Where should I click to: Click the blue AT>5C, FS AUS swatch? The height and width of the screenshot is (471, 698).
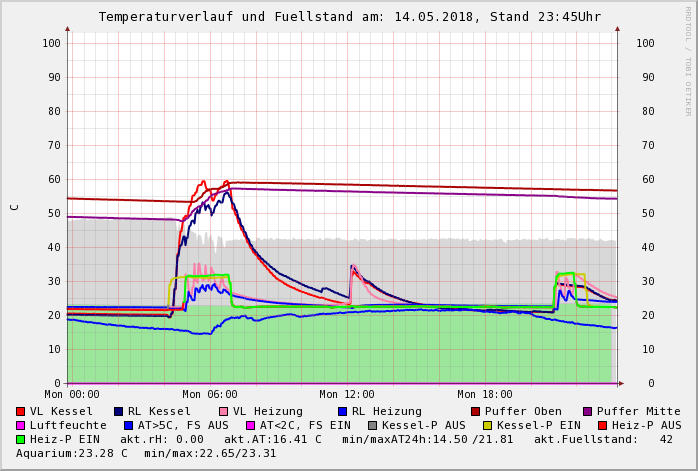click(128, 425)
